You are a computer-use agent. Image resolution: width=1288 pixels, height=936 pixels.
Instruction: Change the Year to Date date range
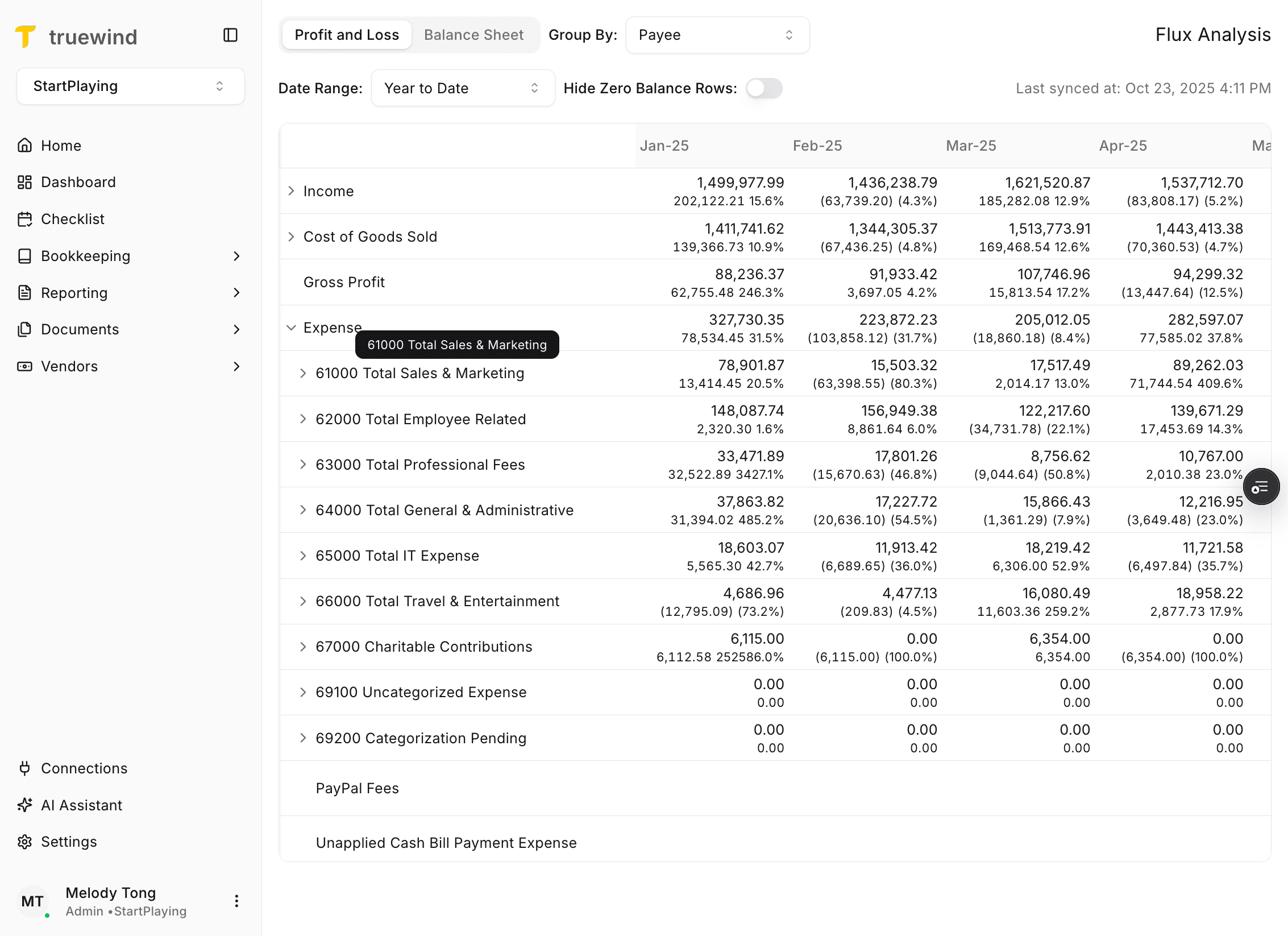(x=462, y=88)
